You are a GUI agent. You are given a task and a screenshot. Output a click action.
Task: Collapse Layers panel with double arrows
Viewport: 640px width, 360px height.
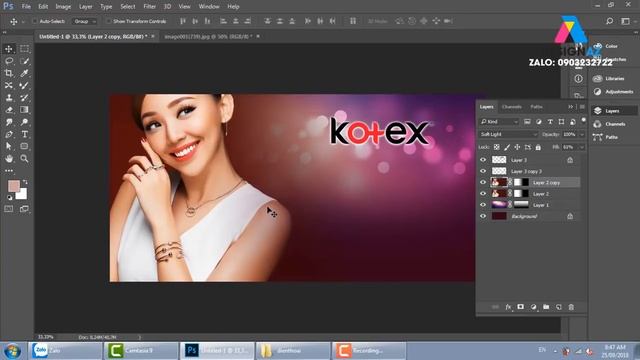pyautogui.click(x=571, y=107)
